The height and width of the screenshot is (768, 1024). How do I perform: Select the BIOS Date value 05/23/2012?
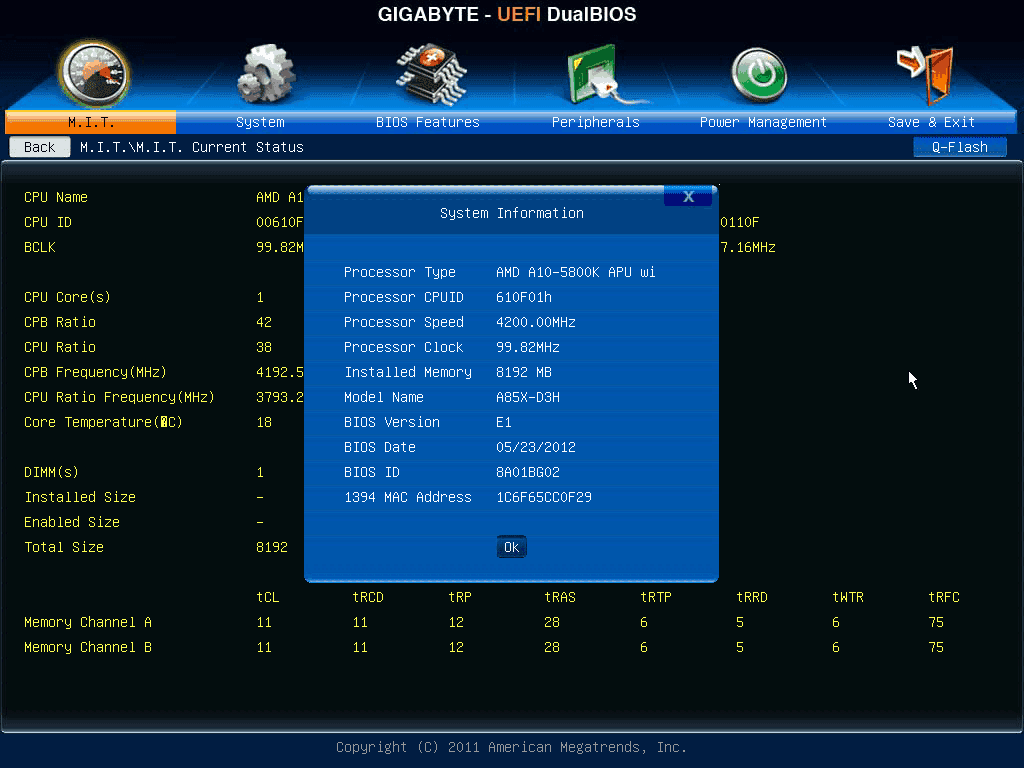coord(536,447)
